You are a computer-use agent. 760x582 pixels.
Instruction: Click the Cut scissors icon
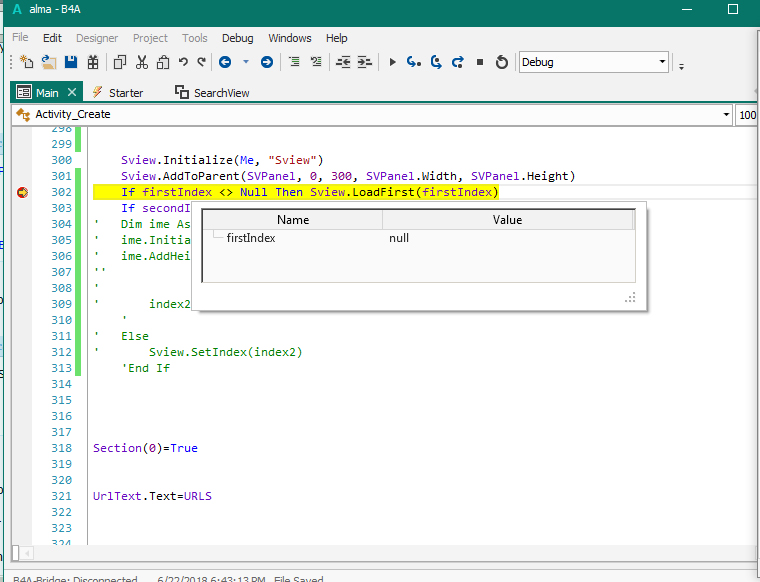[142, 62]
